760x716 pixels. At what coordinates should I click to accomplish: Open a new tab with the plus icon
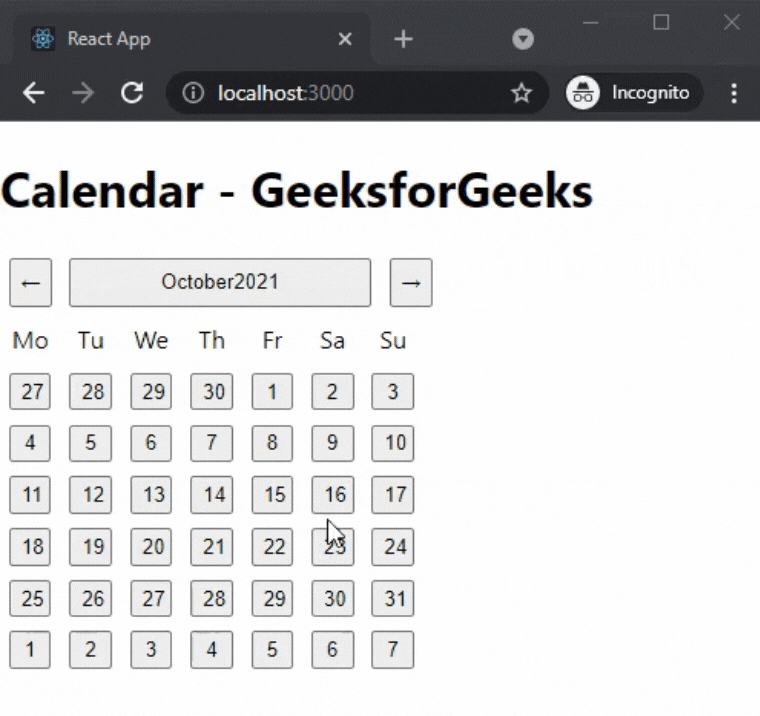403,39
